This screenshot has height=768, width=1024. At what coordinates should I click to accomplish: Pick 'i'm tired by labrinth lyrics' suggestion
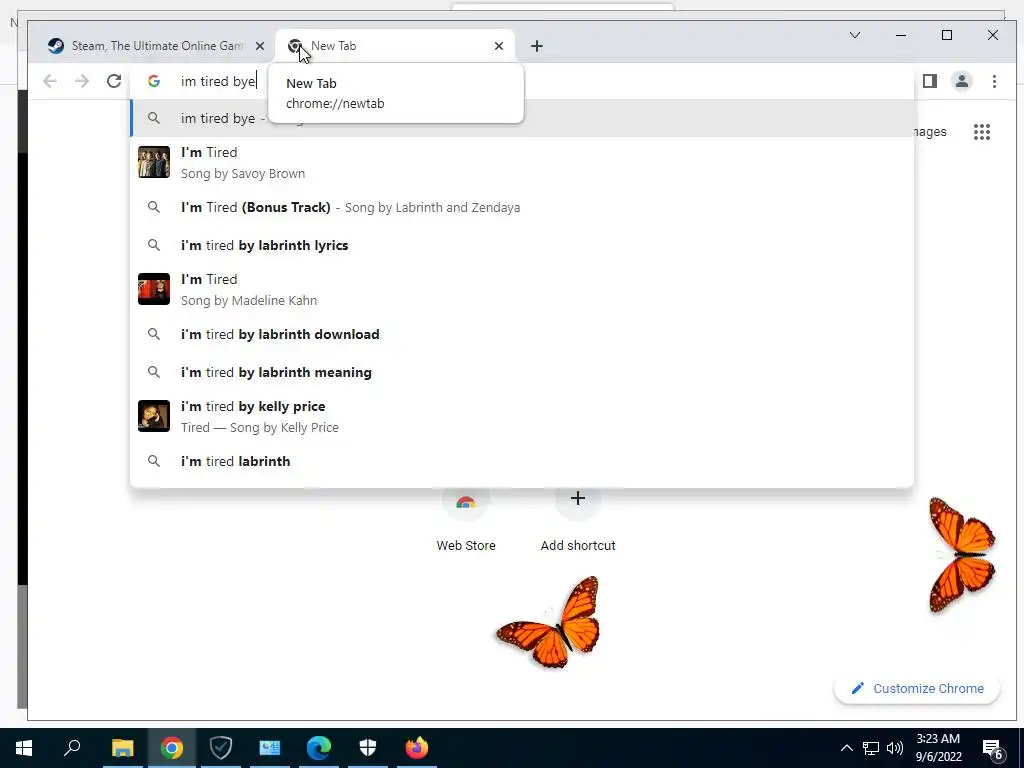[x=522, y=245]
